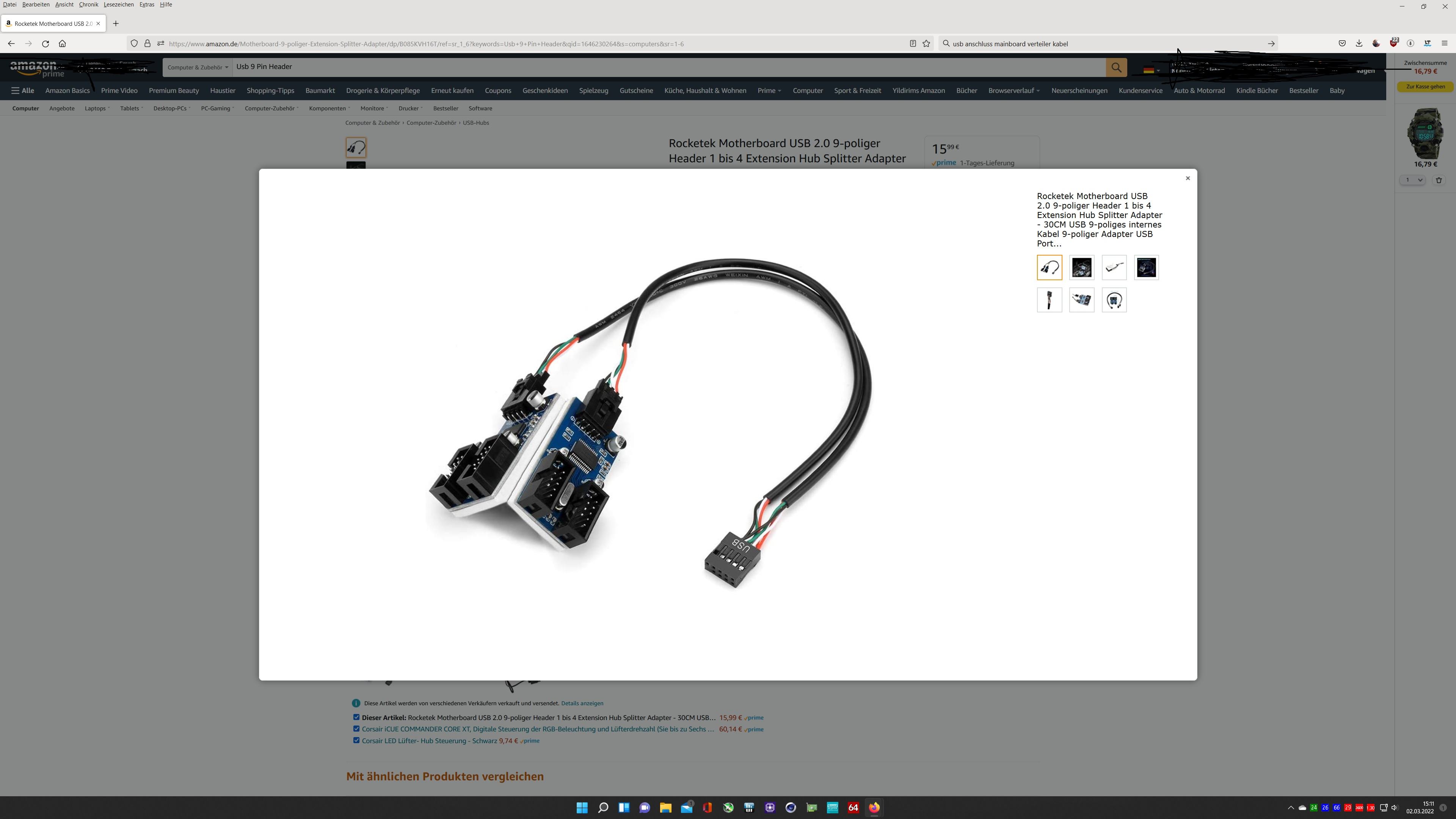Reload the Amazon page
This screenshot has width=1456, height=819.
[45, 44]
